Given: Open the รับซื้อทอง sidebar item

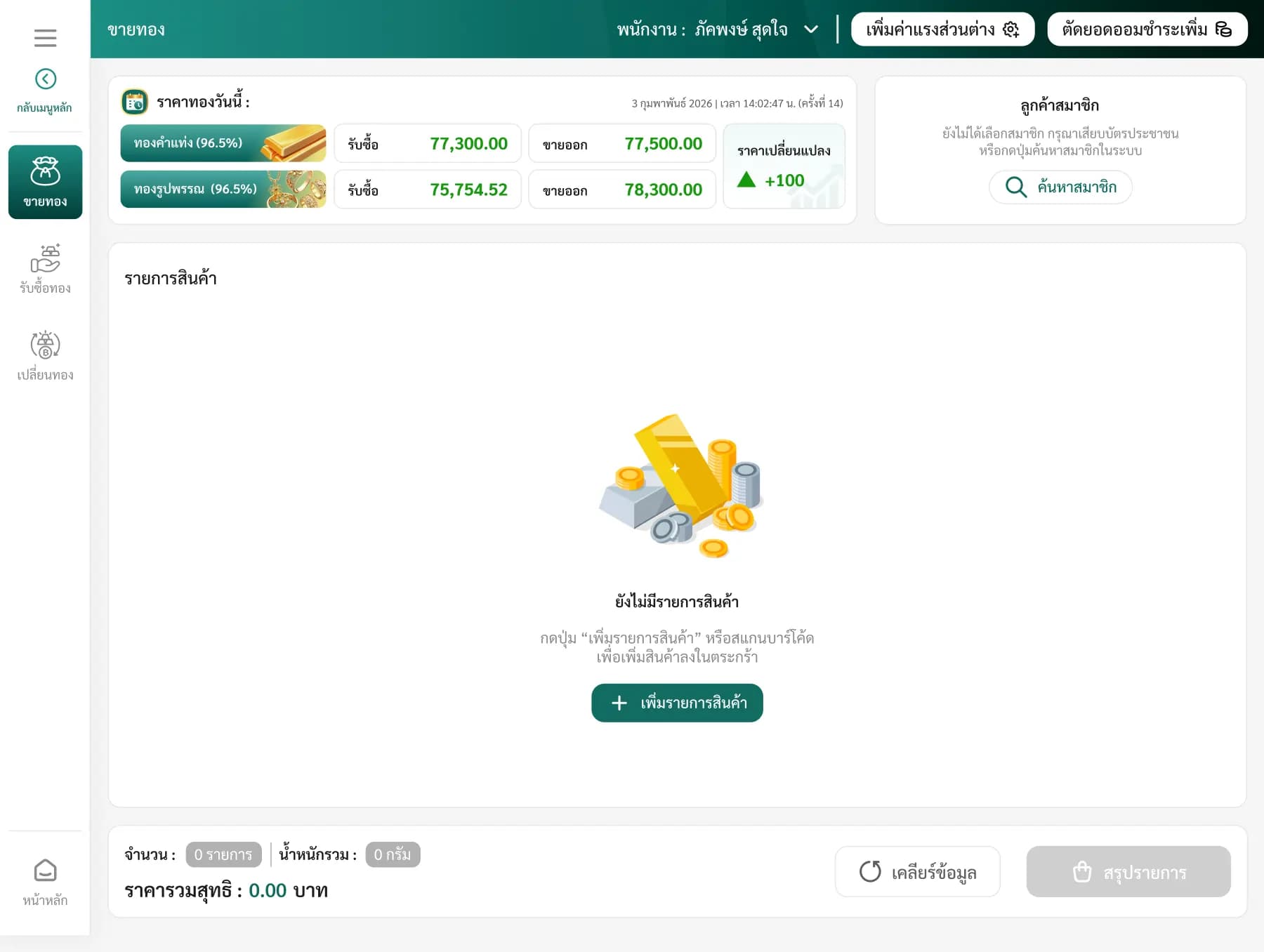Looking at the screenshot, I should [x=46, y=269].
